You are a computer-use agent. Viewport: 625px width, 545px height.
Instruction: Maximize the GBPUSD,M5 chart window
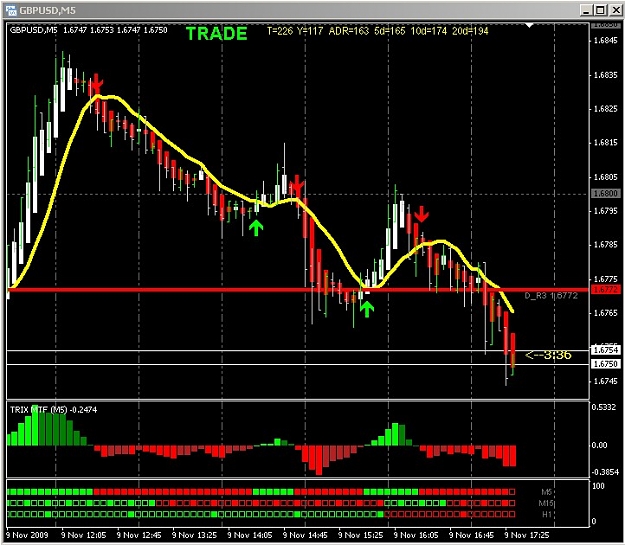click(600, 10)
